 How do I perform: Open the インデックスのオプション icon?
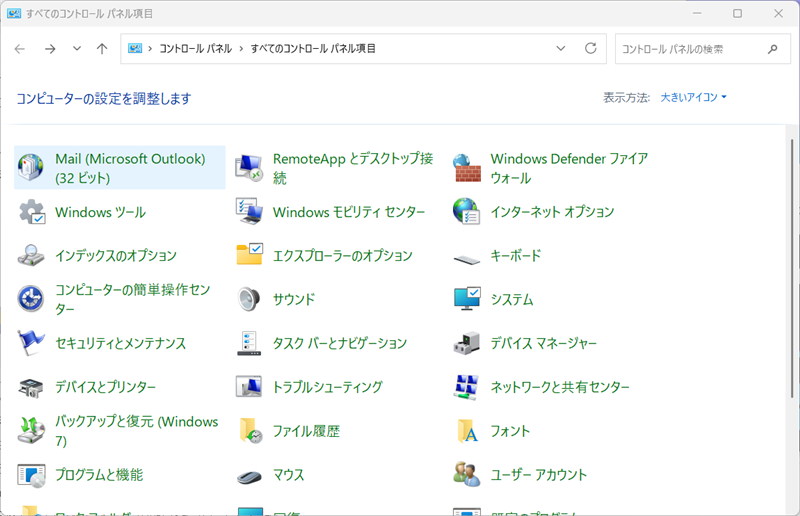click(x=31, y=255)
